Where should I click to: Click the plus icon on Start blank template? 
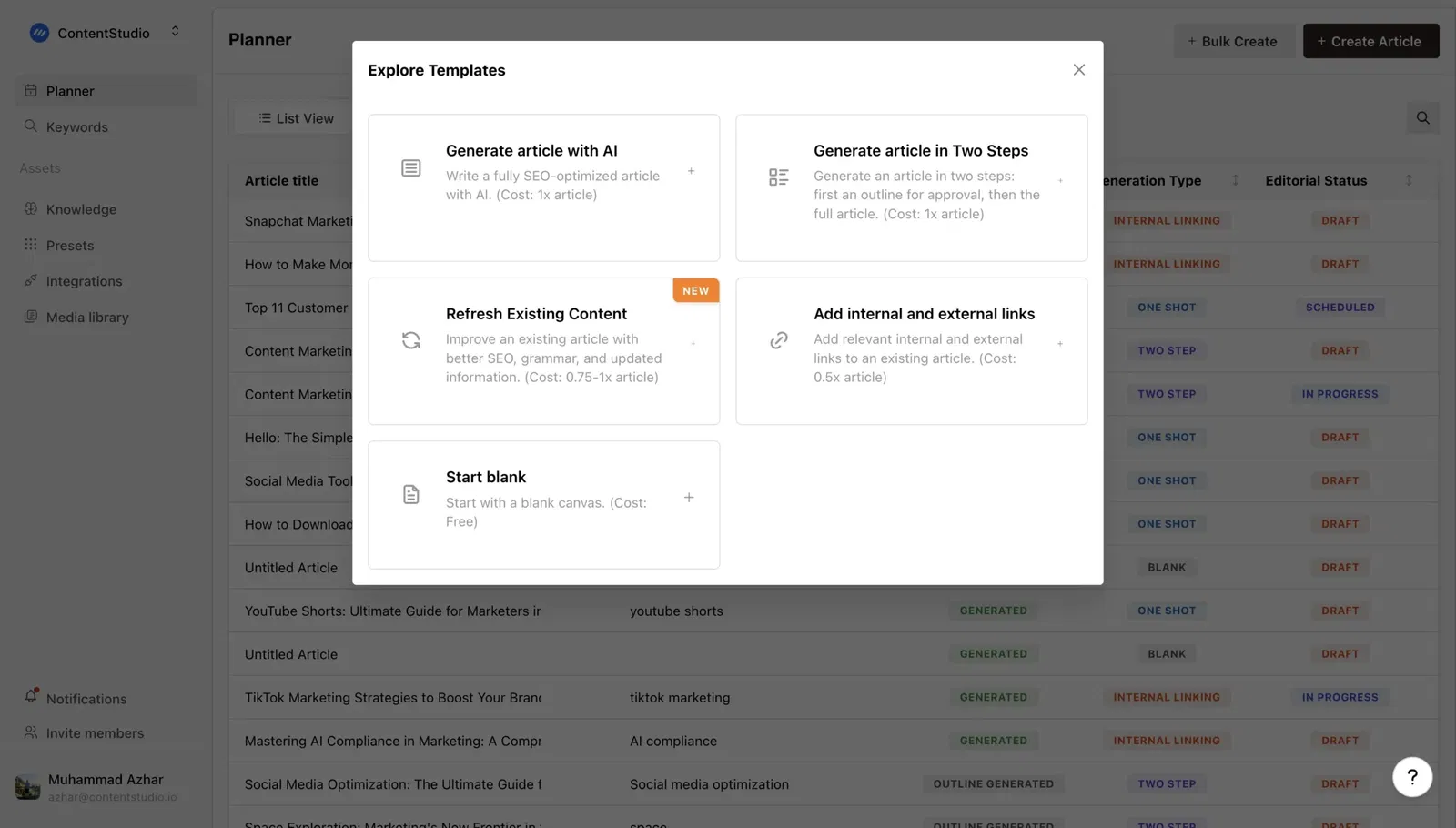[689, 498]
